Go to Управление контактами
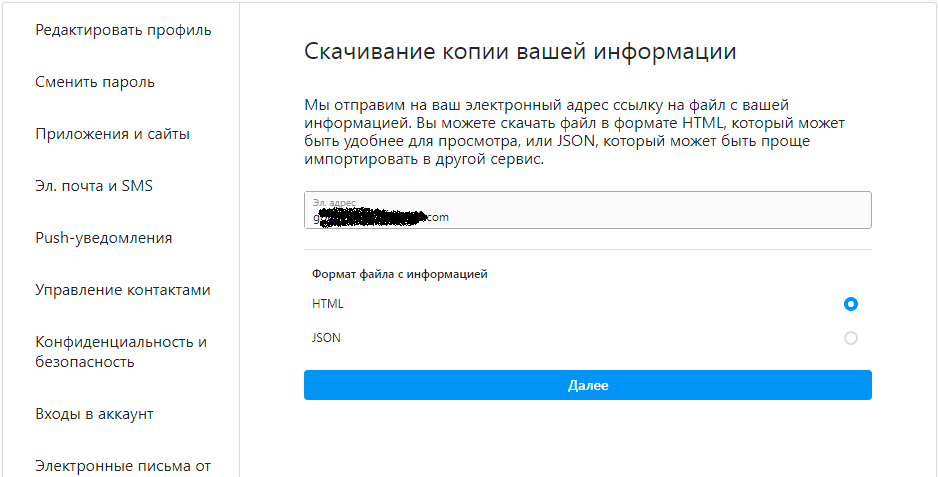The image size is (938, 477). (123, 290)
